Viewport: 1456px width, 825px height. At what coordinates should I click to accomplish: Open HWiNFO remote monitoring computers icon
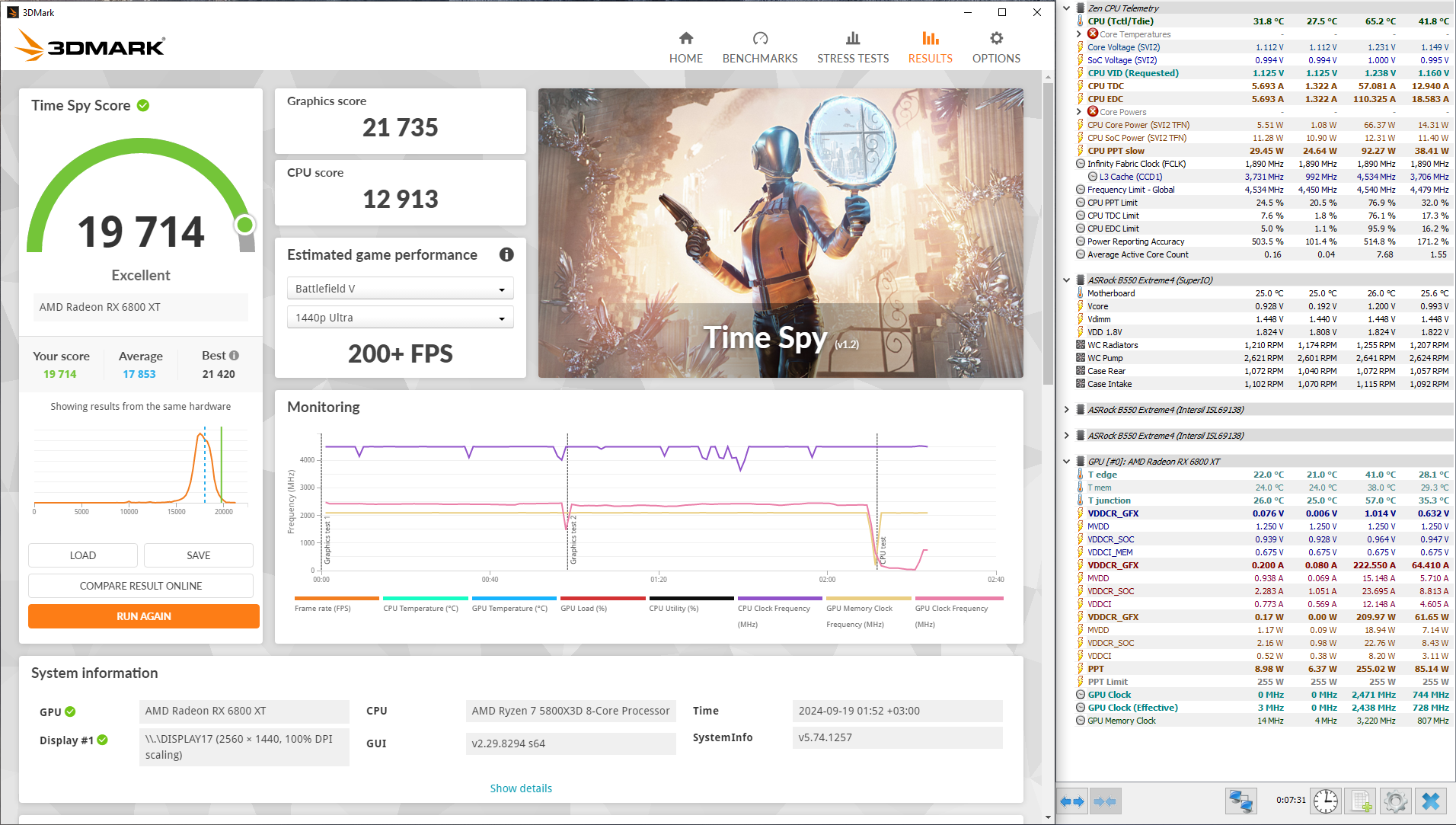click(x=1240, y=801)
